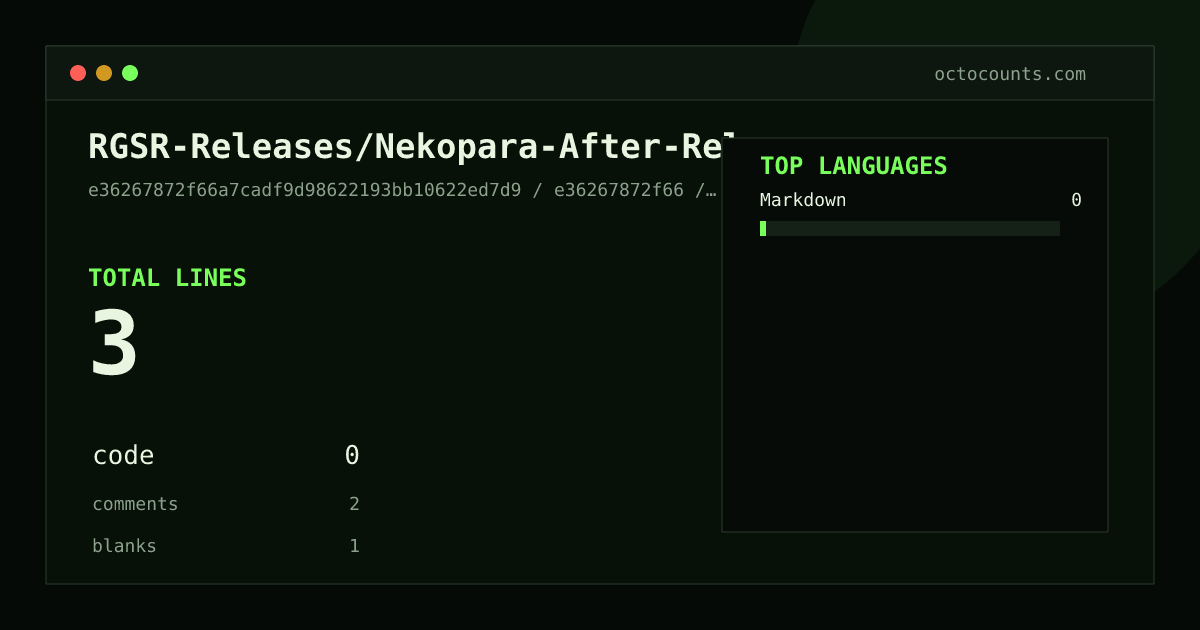Click the octocounts.com site label
The image size is (1200, 630).
tap(1010, 74)
